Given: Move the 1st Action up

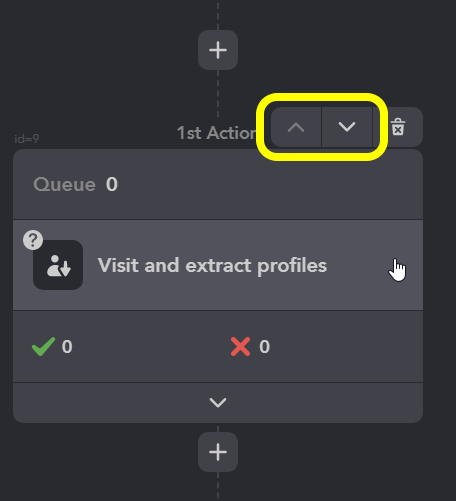Looking at the screenshot, I should [296, 127].
